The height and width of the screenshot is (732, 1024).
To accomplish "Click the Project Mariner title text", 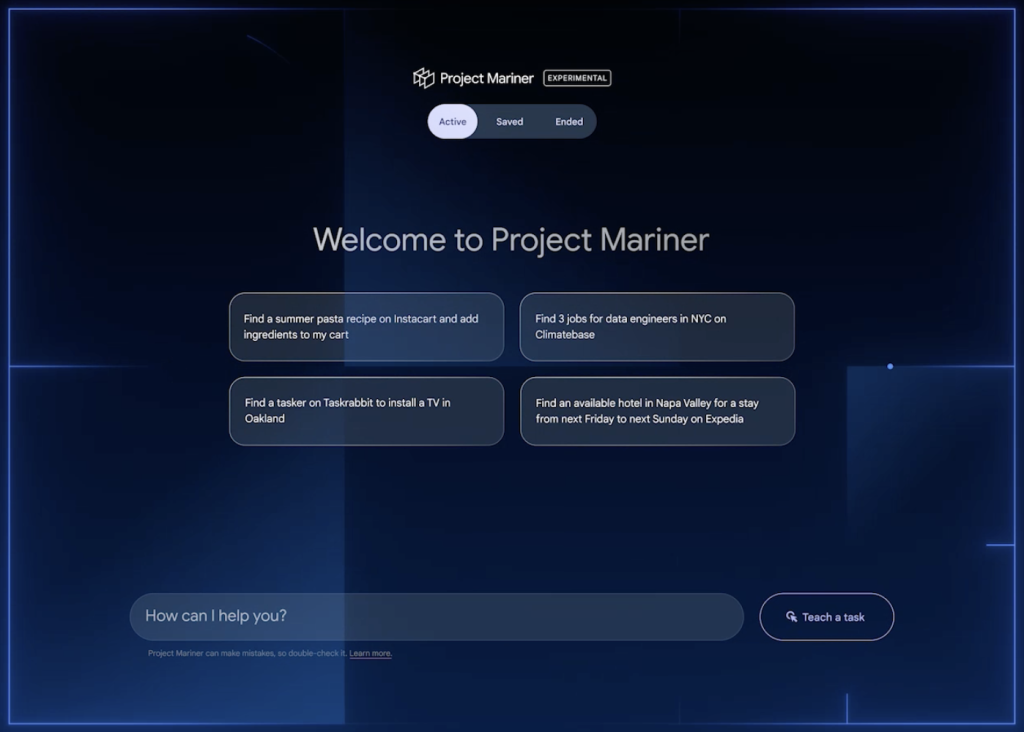I will [x=487, y=78].
